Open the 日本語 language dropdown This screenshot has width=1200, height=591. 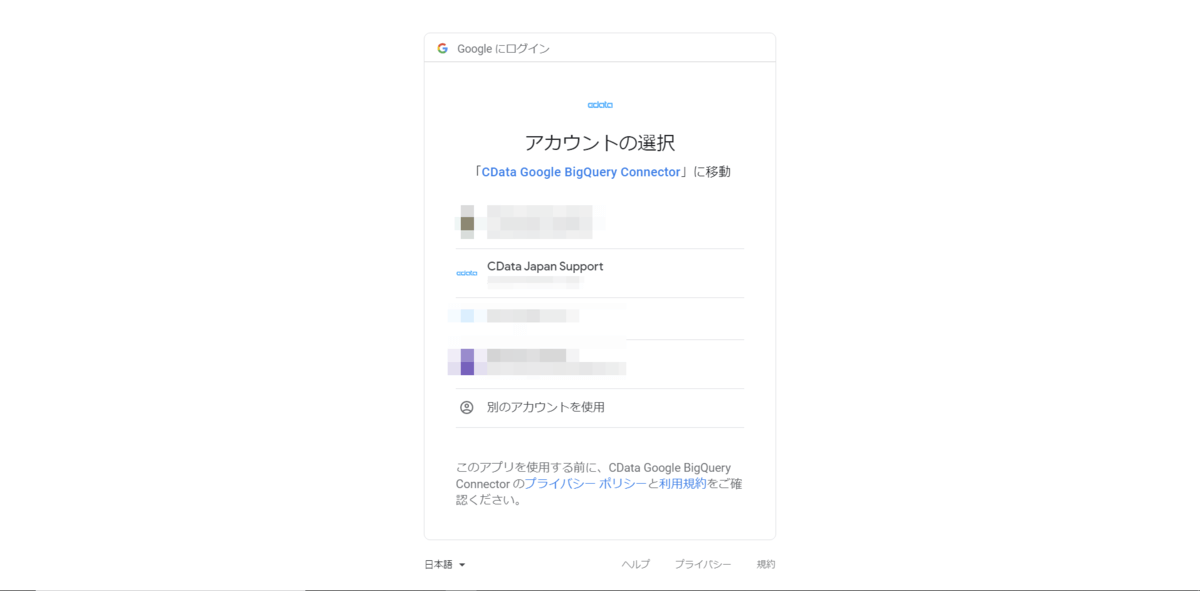click(x=445, y=564)
